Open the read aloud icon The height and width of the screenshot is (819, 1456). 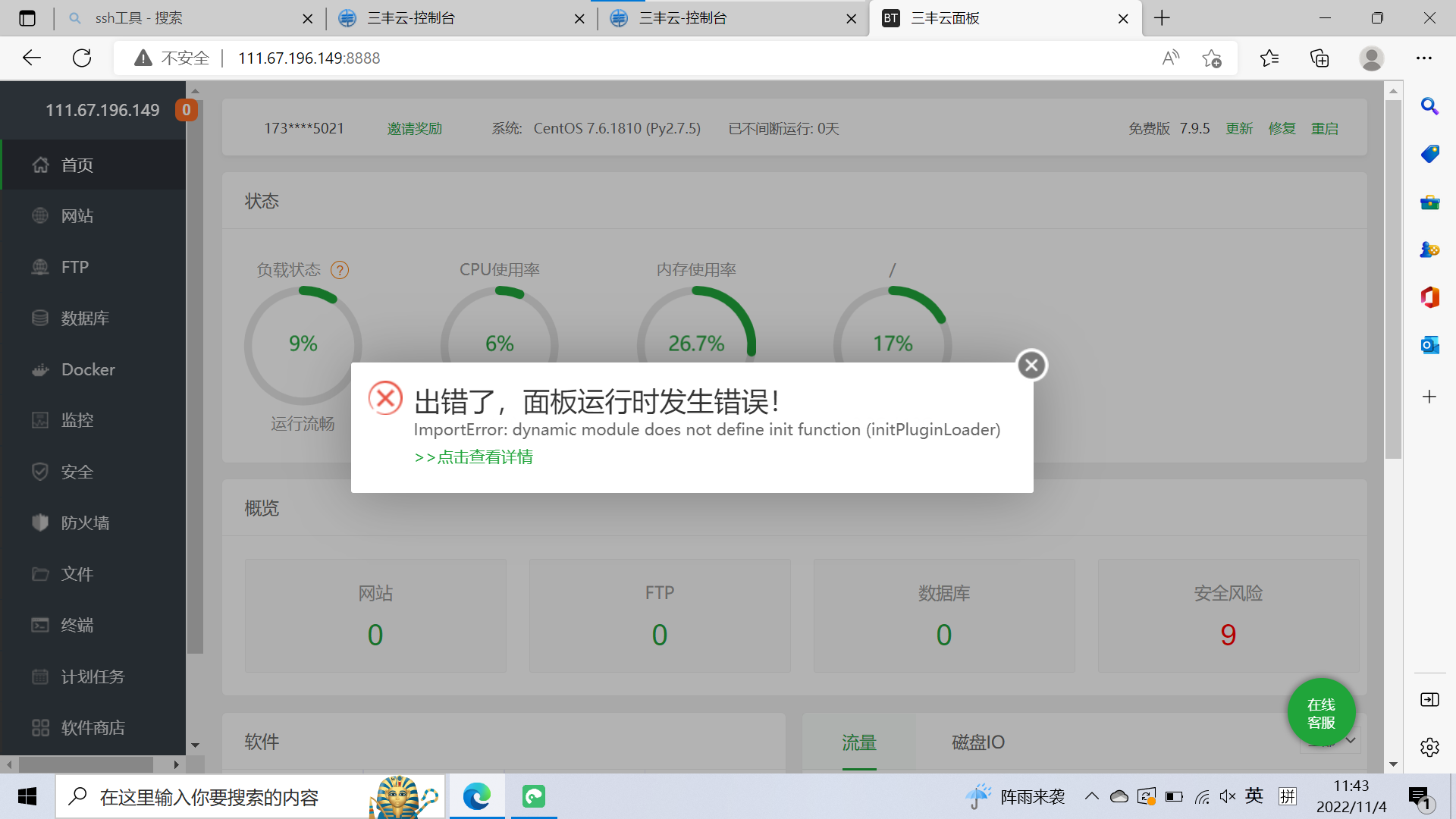1171,58
